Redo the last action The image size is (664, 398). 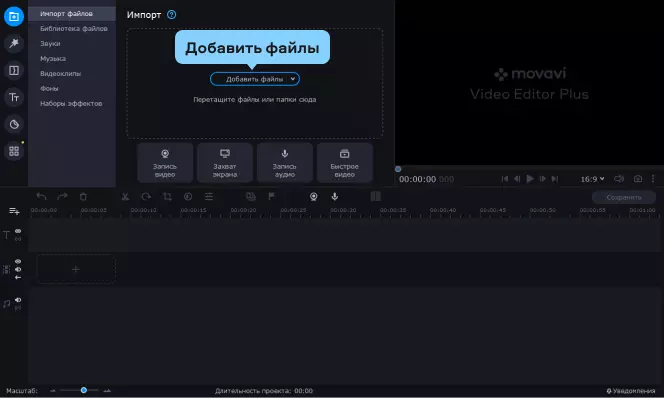pos(62,197)
